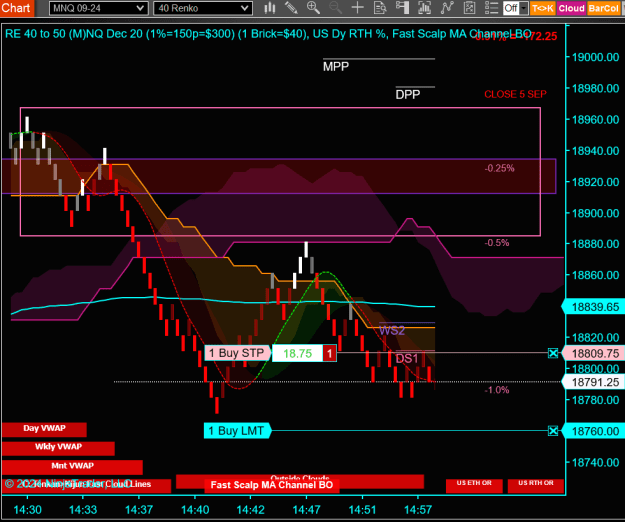The height and width of the screenshot is (522, 625).
Task: Toggle the Cloud button
Action: tap(571, 8)
